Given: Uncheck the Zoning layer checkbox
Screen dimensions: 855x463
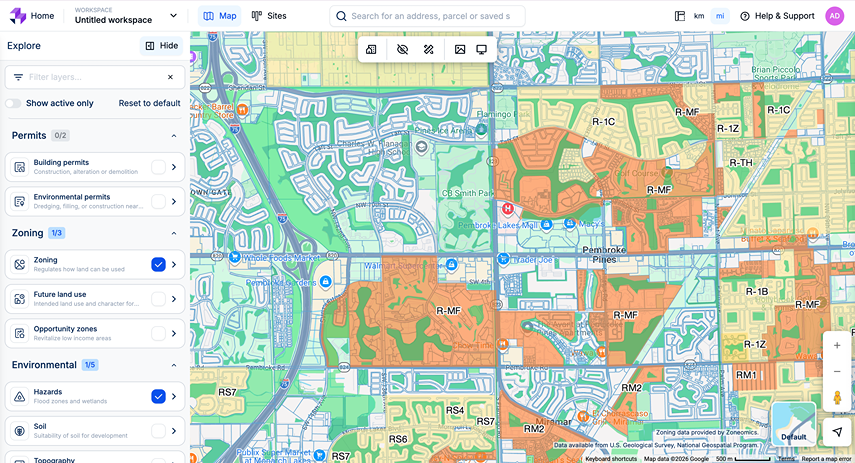Looking at the screenshot, I should (x=158, y=264).
